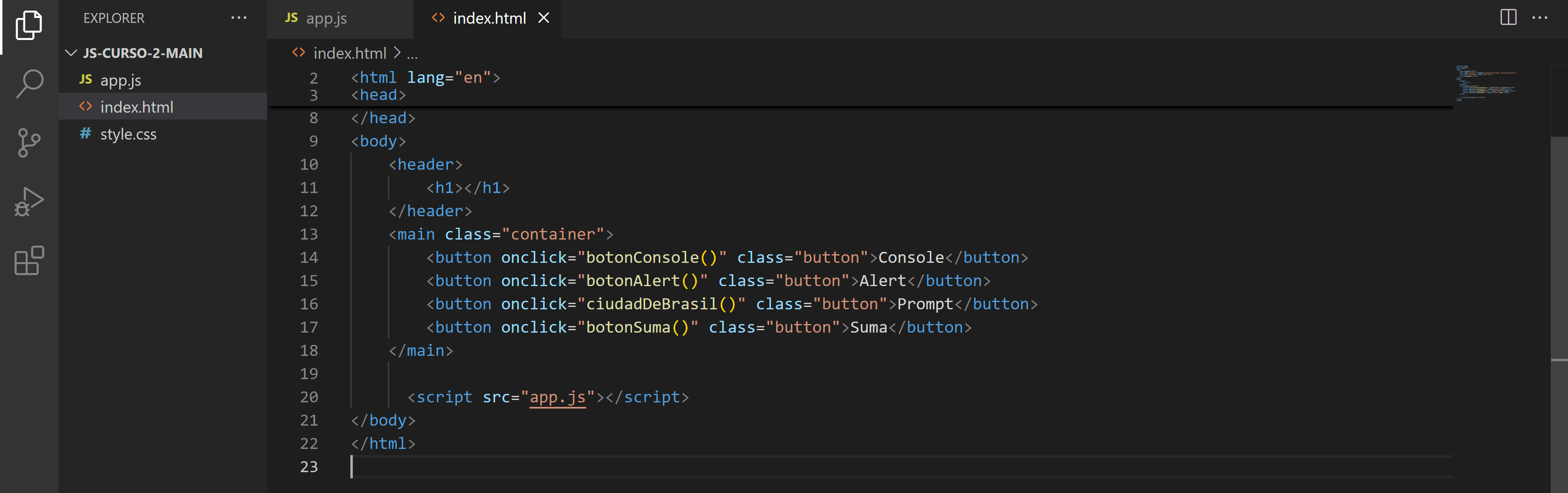Click line number 20 in the gutter
This screenshot has width=1568, height=493.
tap(309, 397)
